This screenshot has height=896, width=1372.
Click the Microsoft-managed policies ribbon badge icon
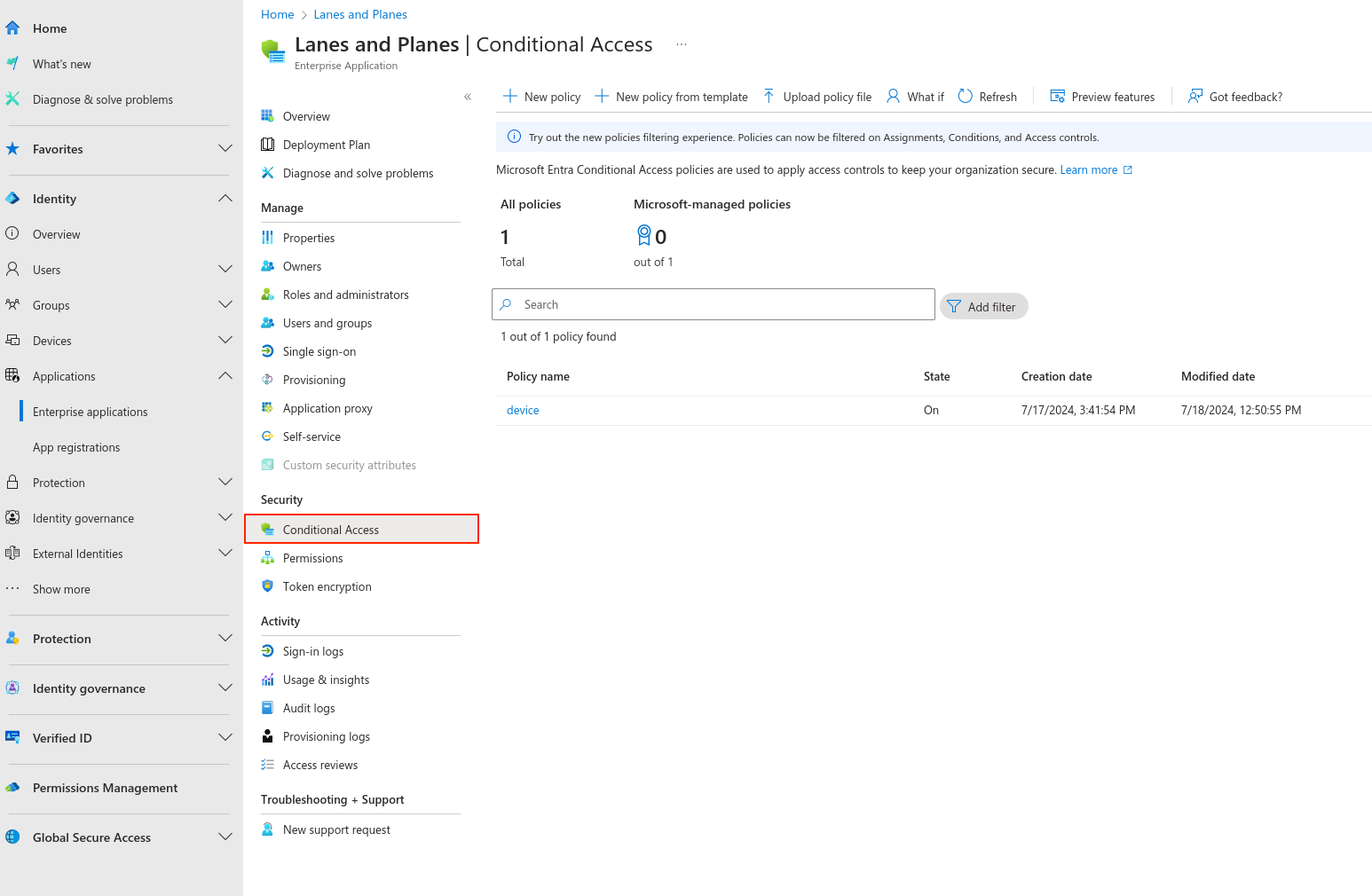644,235
